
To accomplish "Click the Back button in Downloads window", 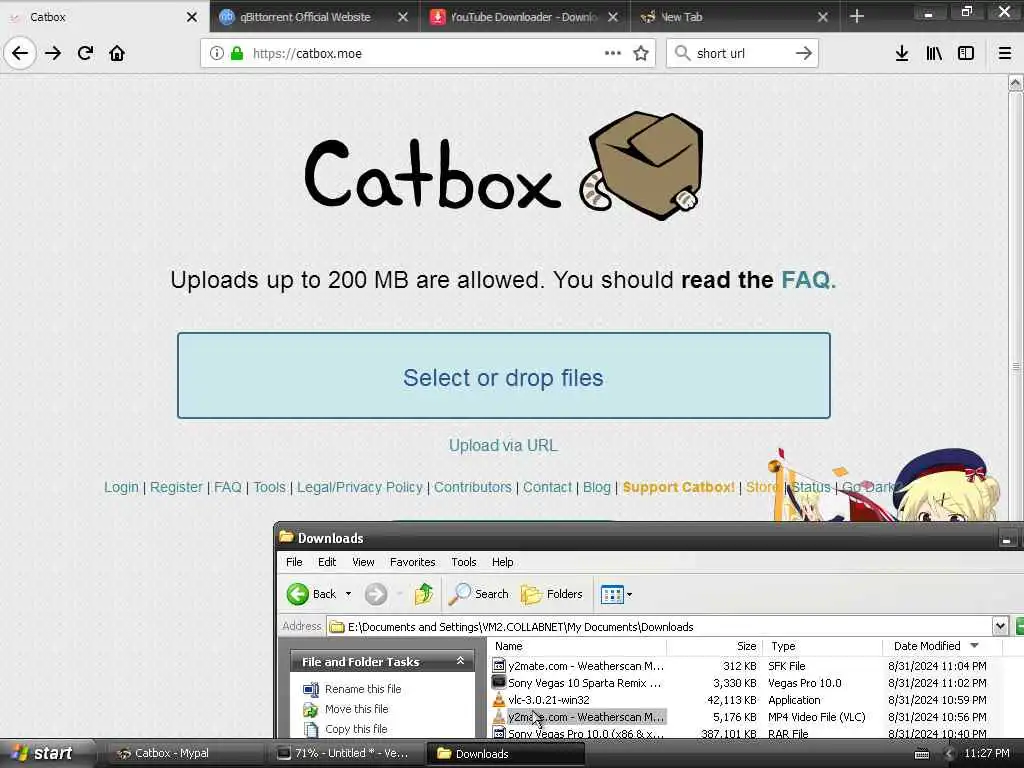I will point(312,594).
